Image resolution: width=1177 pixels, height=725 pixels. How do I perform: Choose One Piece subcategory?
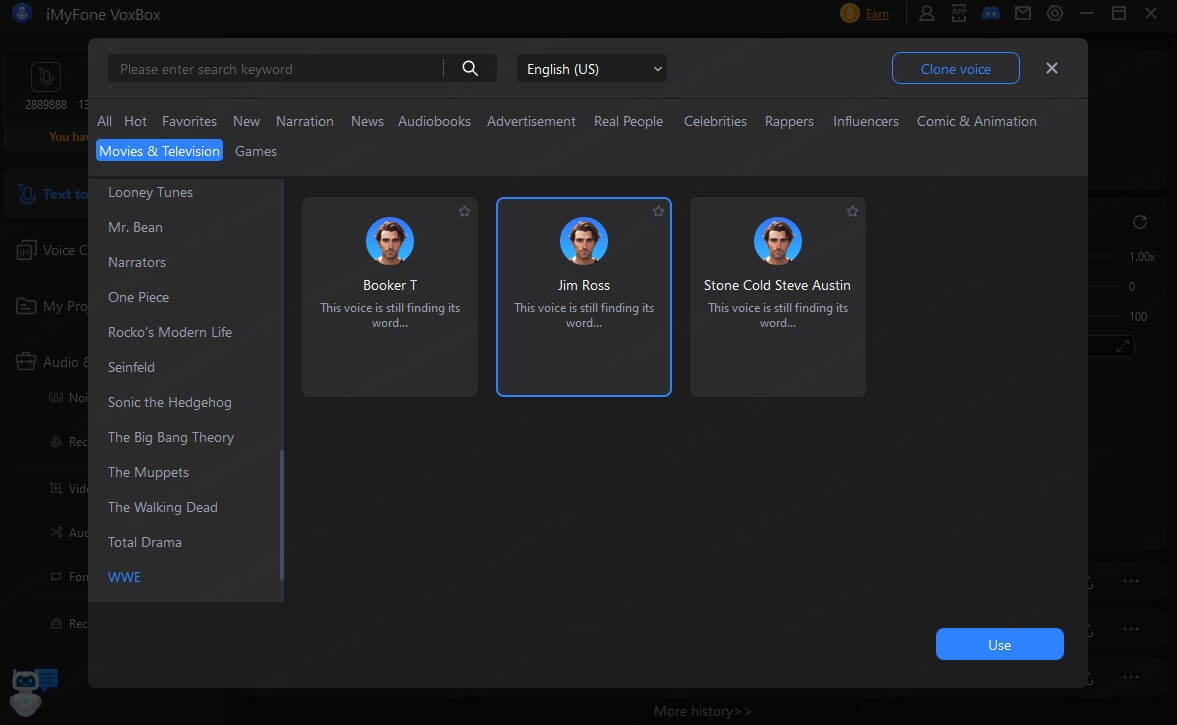[138, 296]
